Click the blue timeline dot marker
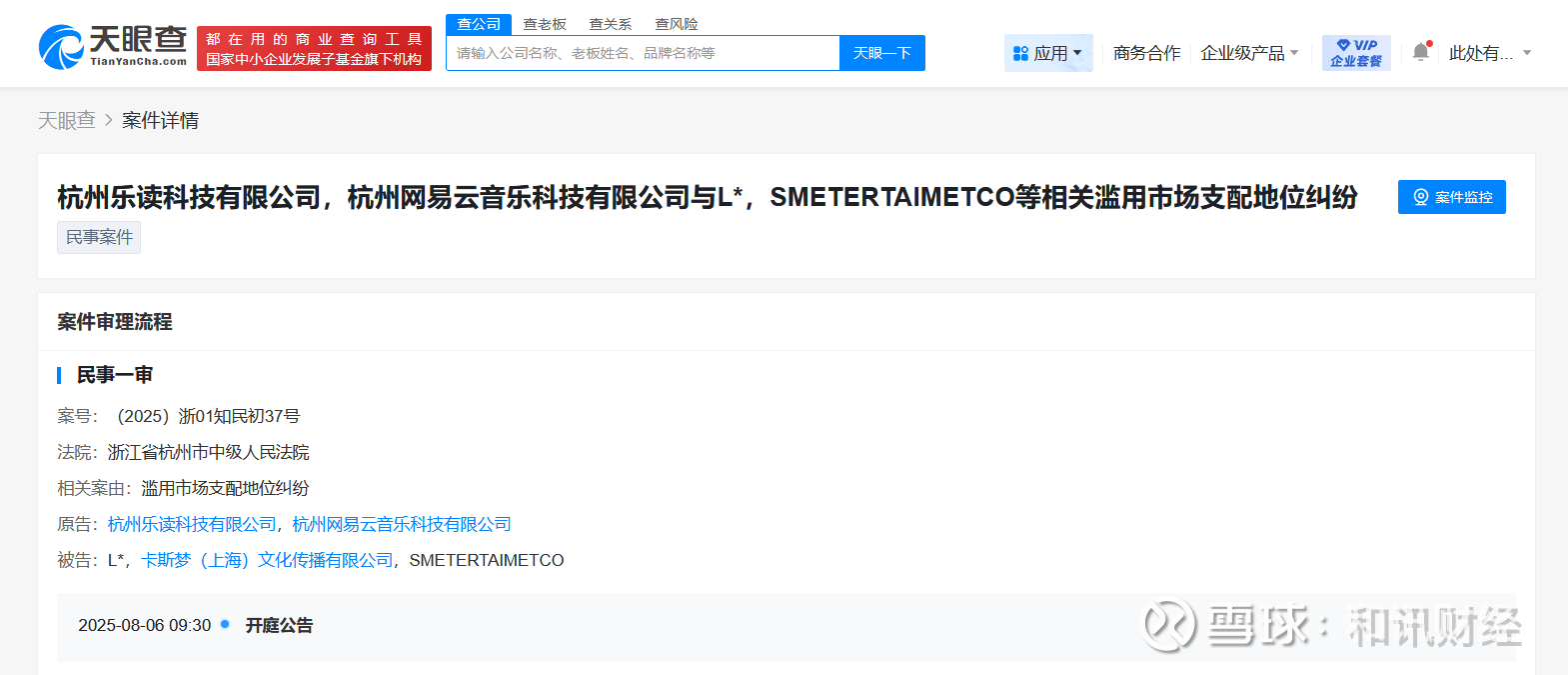This screenshot has width=1568, height=675. pos(225,624)
